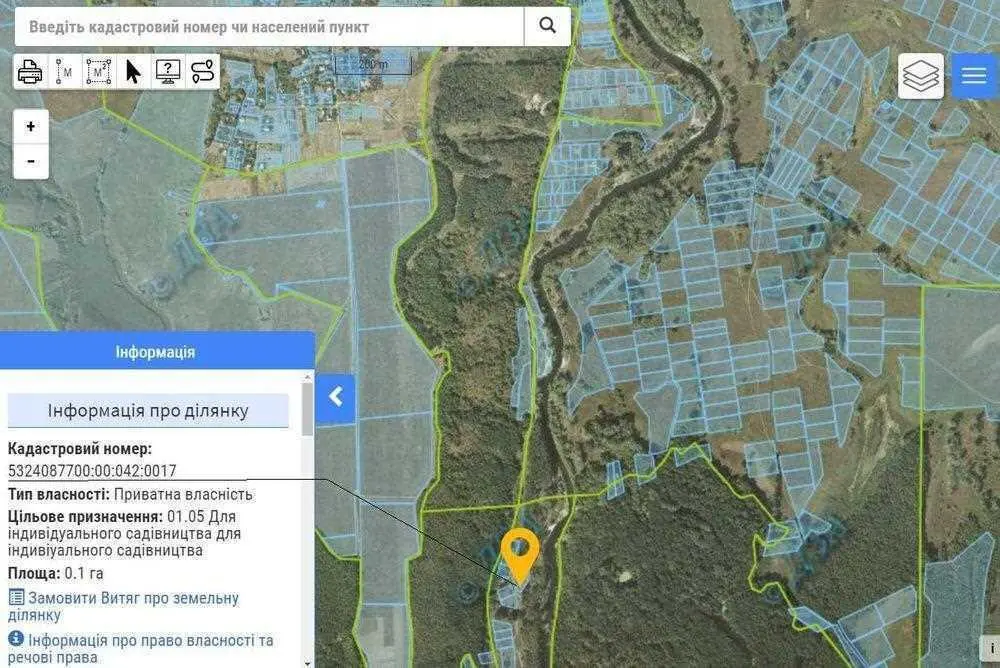Zoom in with the plus button
This screenshot has width=1000, height=668.
31,126
